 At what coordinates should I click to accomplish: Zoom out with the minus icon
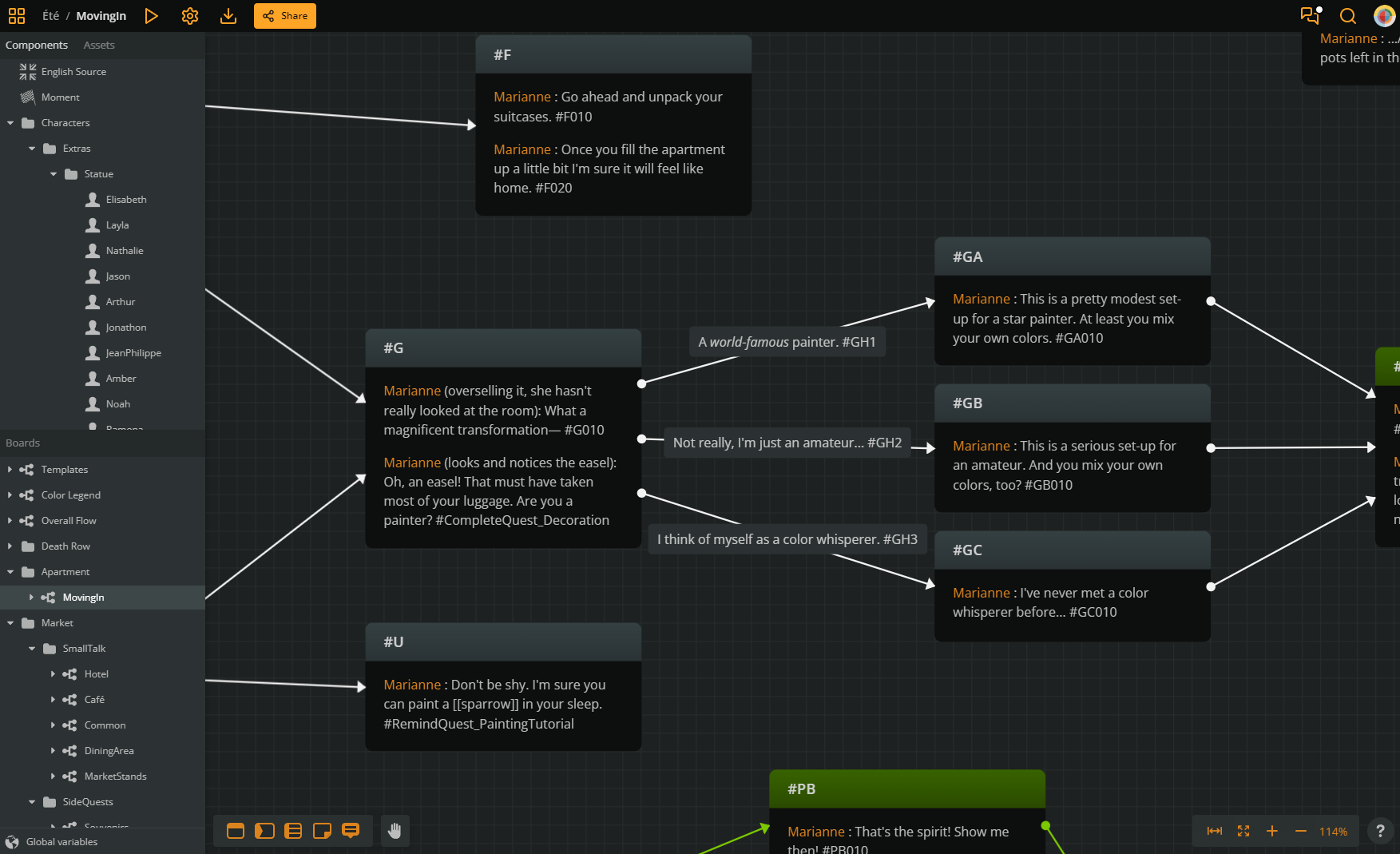[1301, 831]
